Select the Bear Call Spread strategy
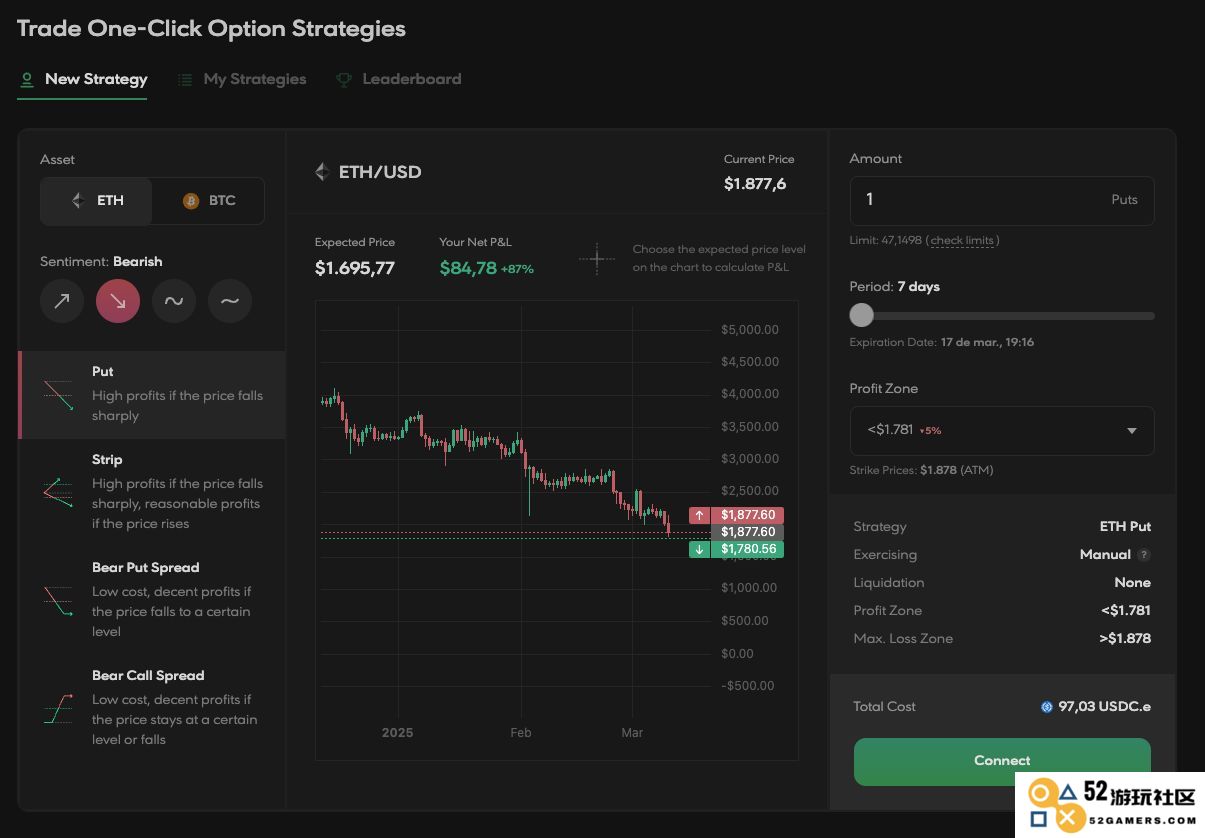The width and height of the screenshot is (1205, 838). tap(152, 707)
